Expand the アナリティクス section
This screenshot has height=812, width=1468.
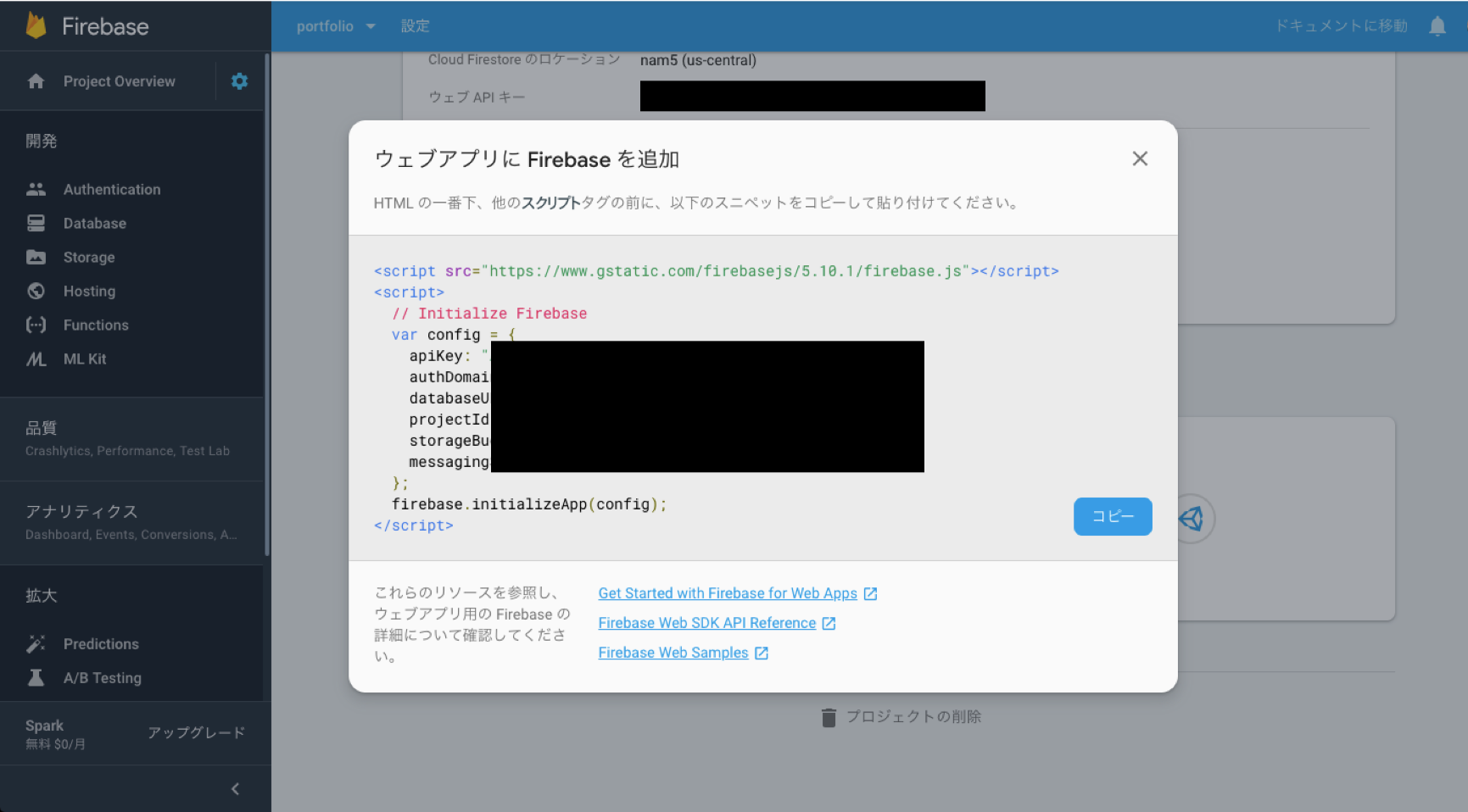131,522
